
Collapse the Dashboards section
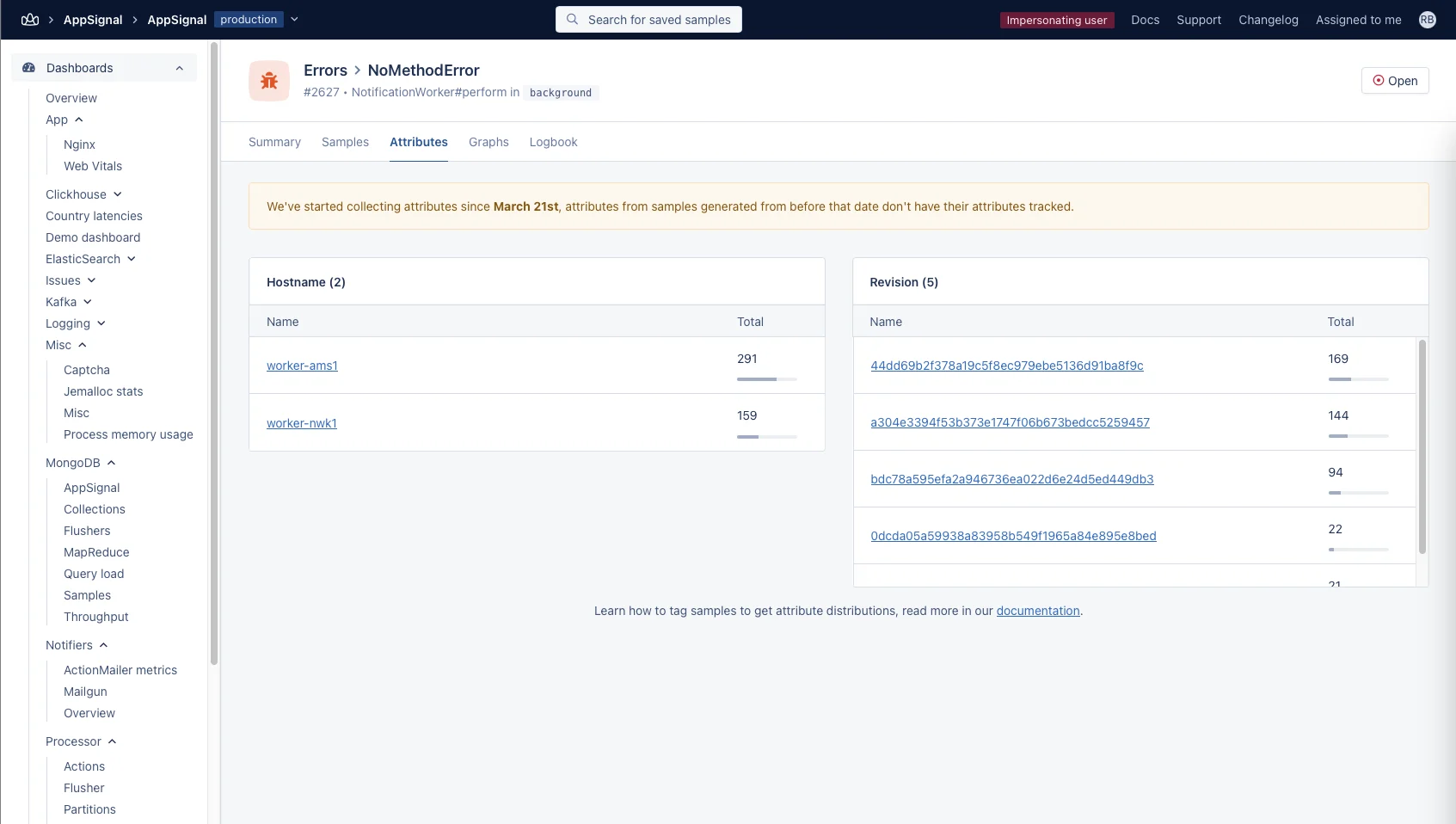point(180,68)
